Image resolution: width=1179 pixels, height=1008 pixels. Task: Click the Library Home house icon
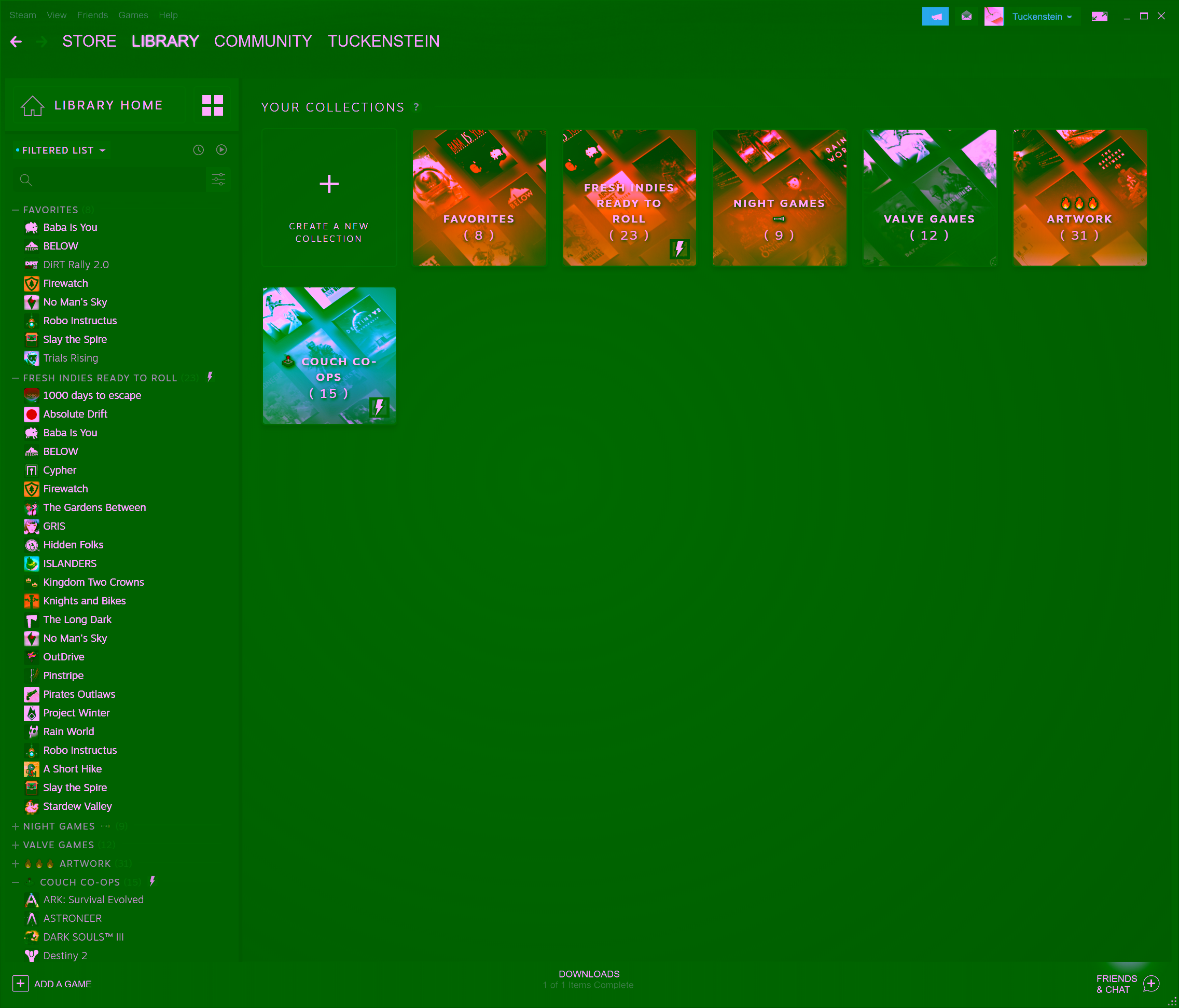pos(33,105)
